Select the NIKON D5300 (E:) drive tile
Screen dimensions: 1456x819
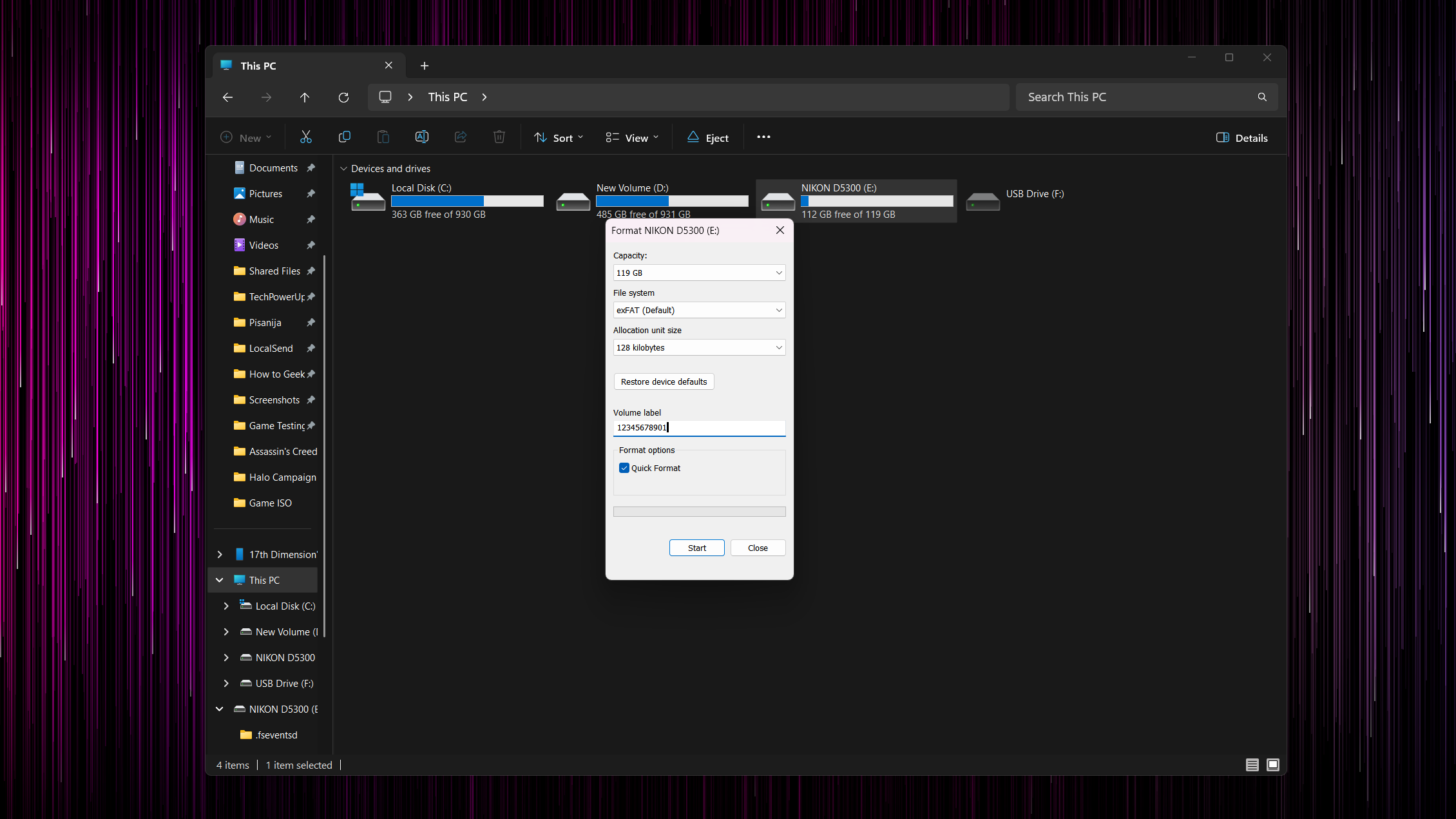pos(856,201)
